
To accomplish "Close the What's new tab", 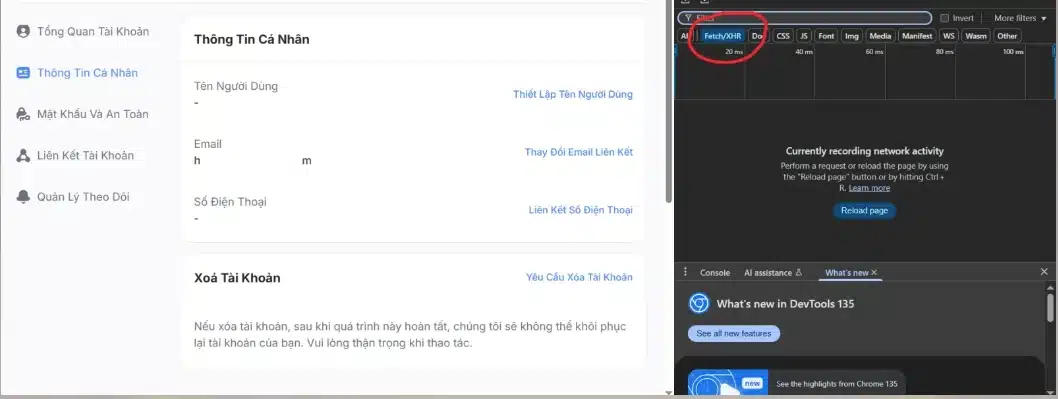I will [874, 272].
